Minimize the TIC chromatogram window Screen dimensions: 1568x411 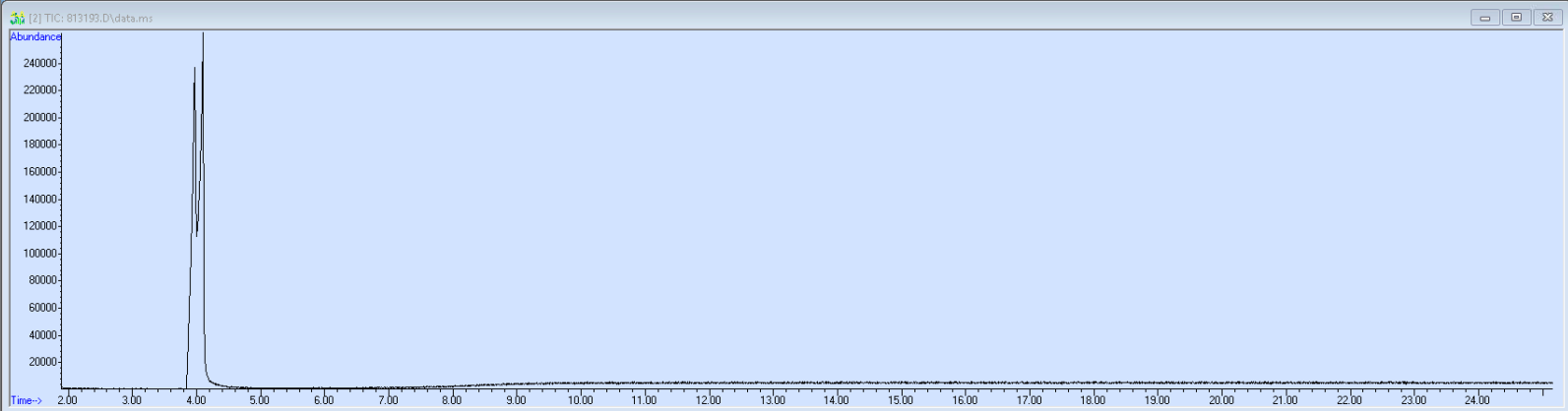point(1484,18)
